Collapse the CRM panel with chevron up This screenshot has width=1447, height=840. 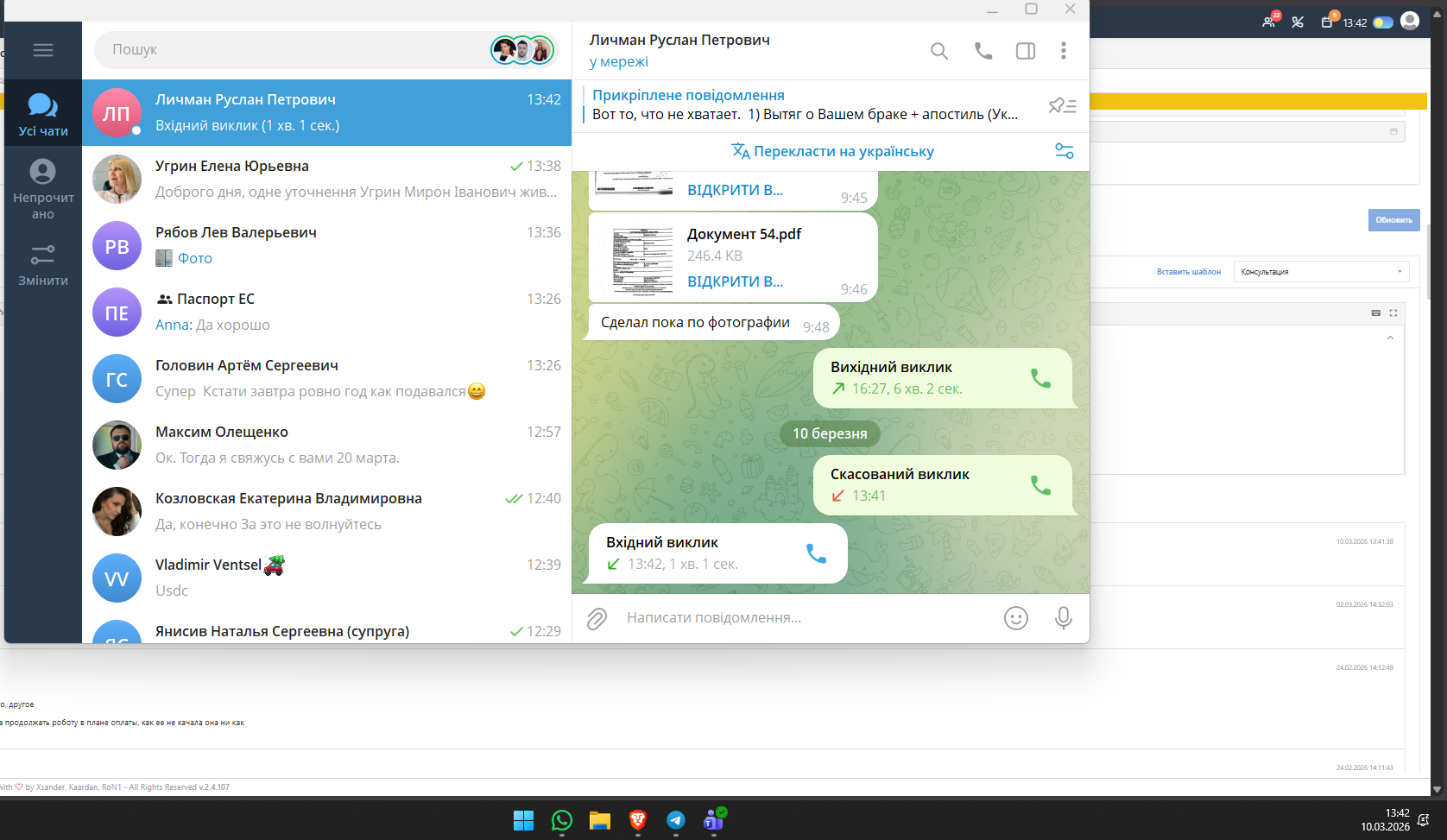tap(1390, 338)
